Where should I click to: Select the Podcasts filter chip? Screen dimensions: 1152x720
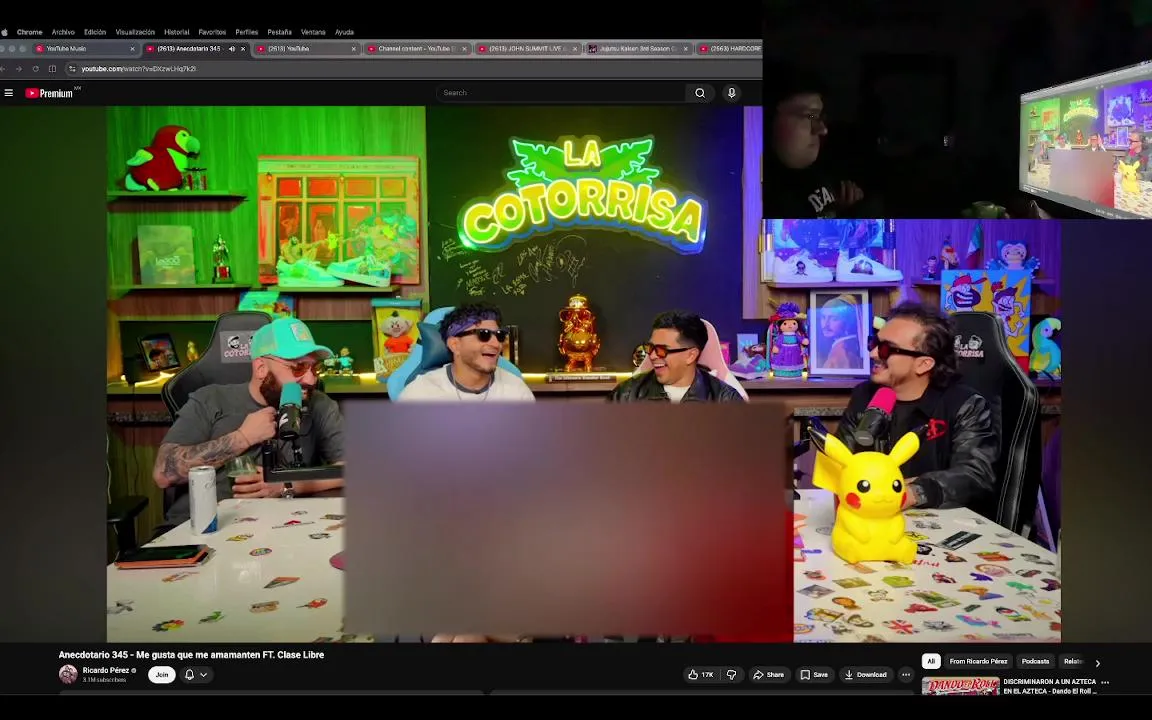point(1035,661)
